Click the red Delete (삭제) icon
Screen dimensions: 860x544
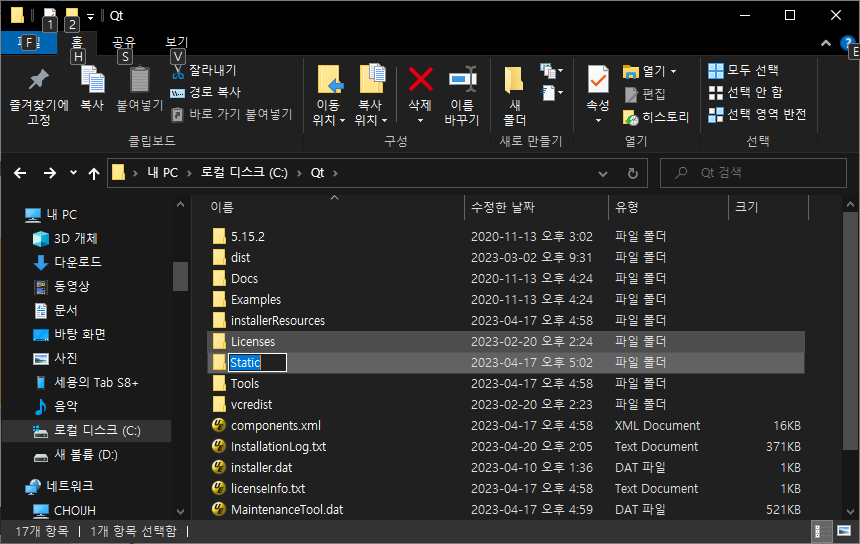421,80
